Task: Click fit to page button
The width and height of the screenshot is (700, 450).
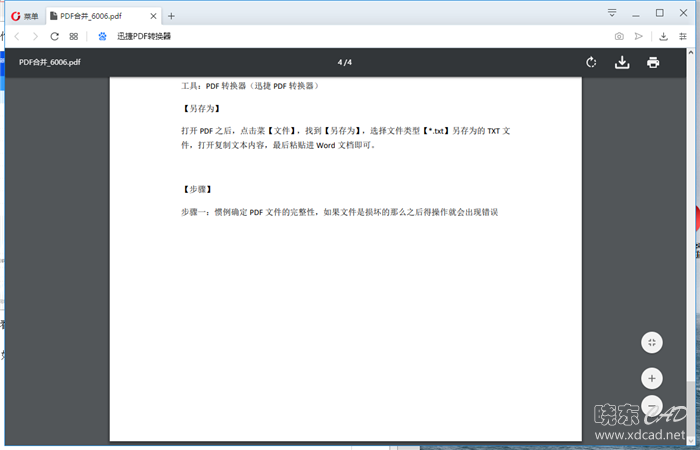Action: point(652,342)
